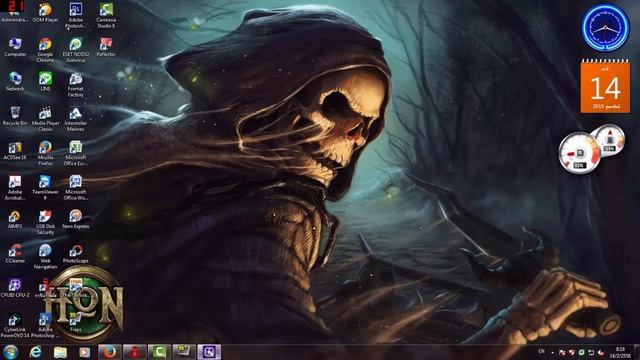Open the purple app taskbar button
Image resolution: width=640 pixels, height=360 pixels.
(x=209, y=352)
